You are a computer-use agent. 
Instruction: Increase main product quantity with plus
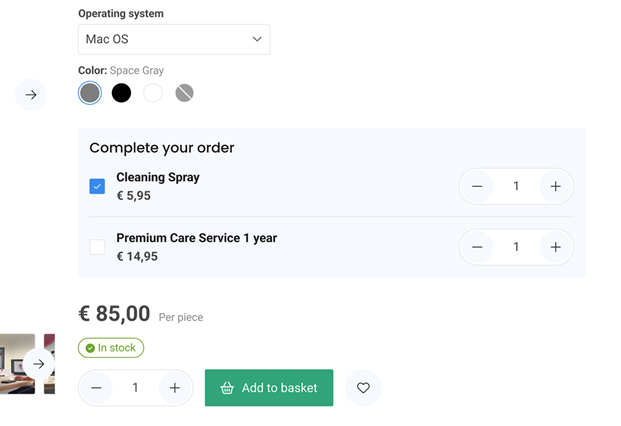pyautogui.click(x=174, y=388)
